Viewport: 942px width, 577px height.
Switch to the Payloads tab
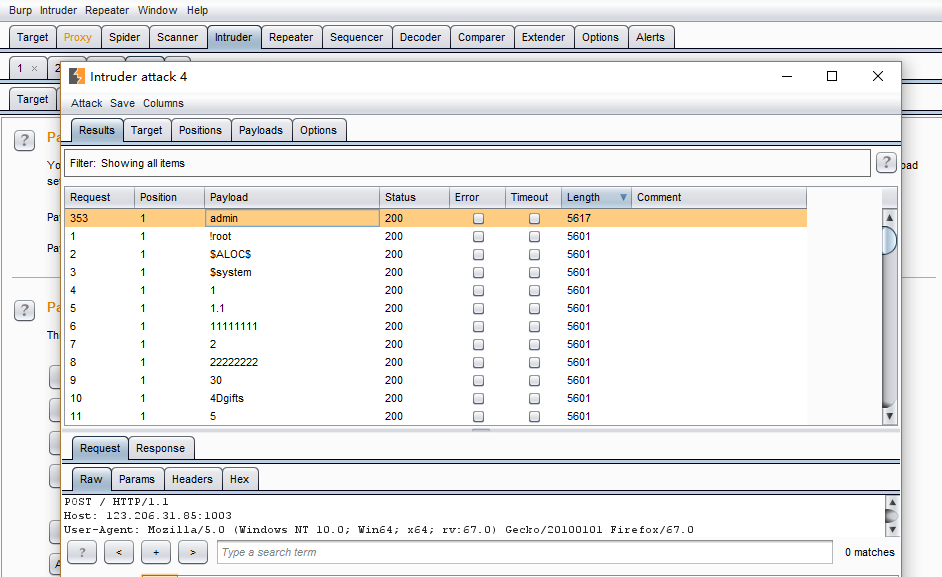pos(261,130)
